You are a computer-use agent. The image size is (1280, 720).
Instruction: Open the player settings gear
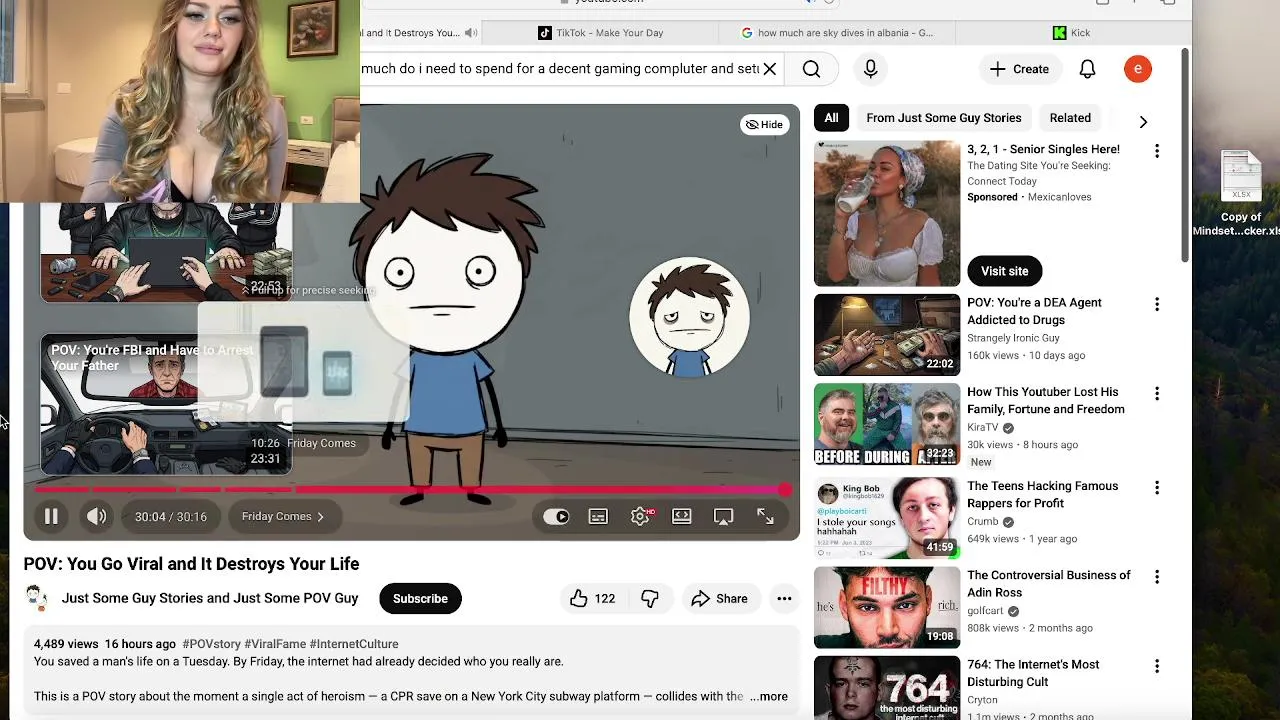tap(640, 516)
